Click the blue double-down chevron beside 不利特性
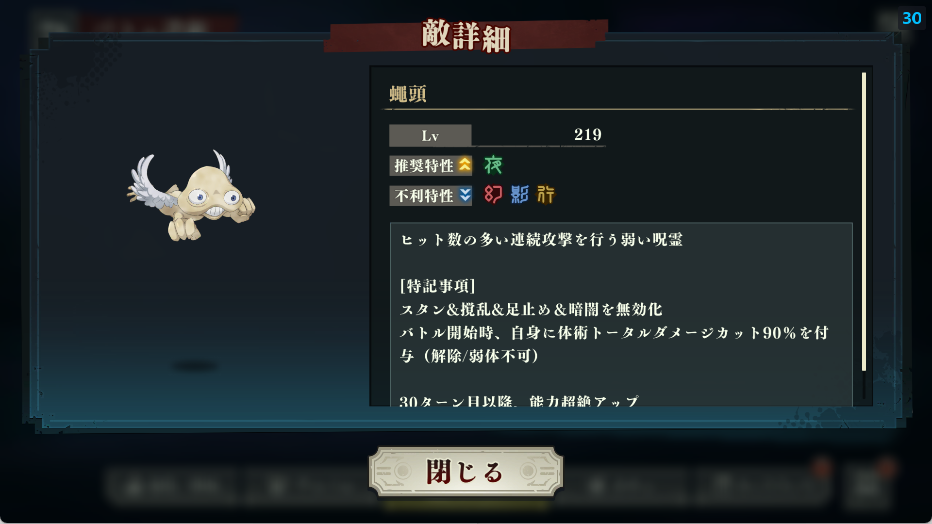The image size is (932, 524). [465, 195]
